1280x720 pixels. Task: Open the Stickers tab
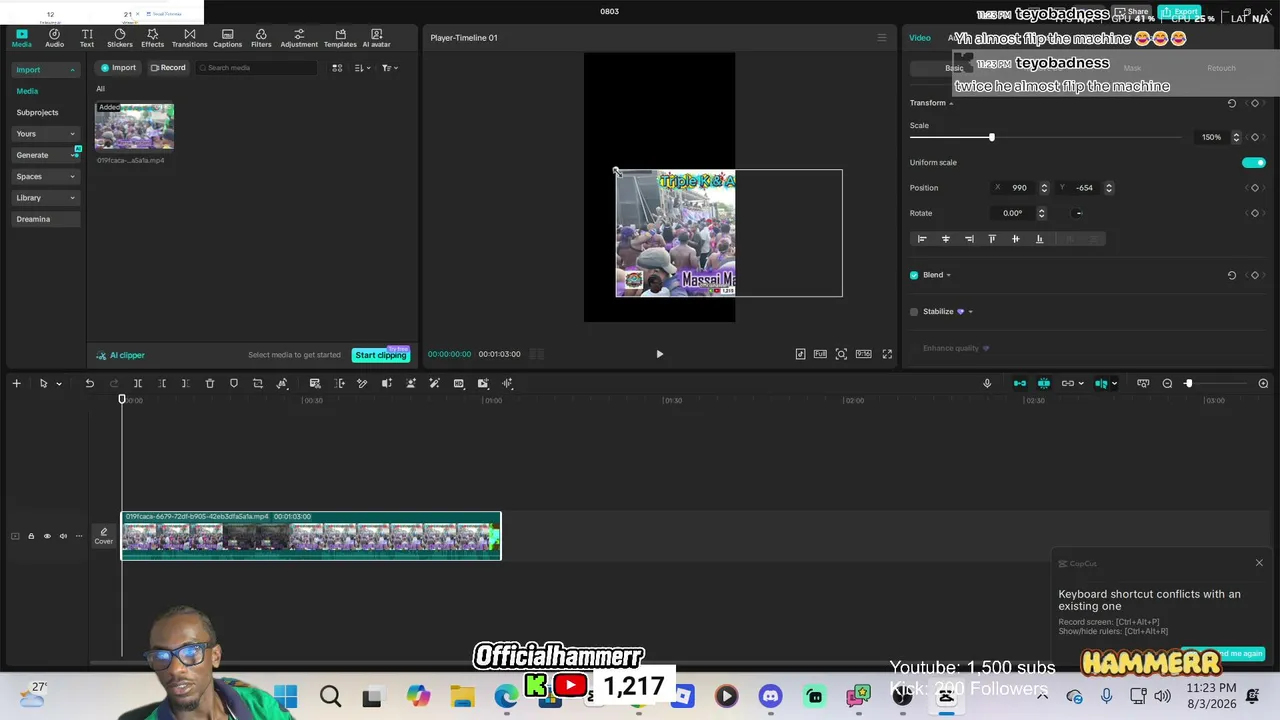[120, 38]
